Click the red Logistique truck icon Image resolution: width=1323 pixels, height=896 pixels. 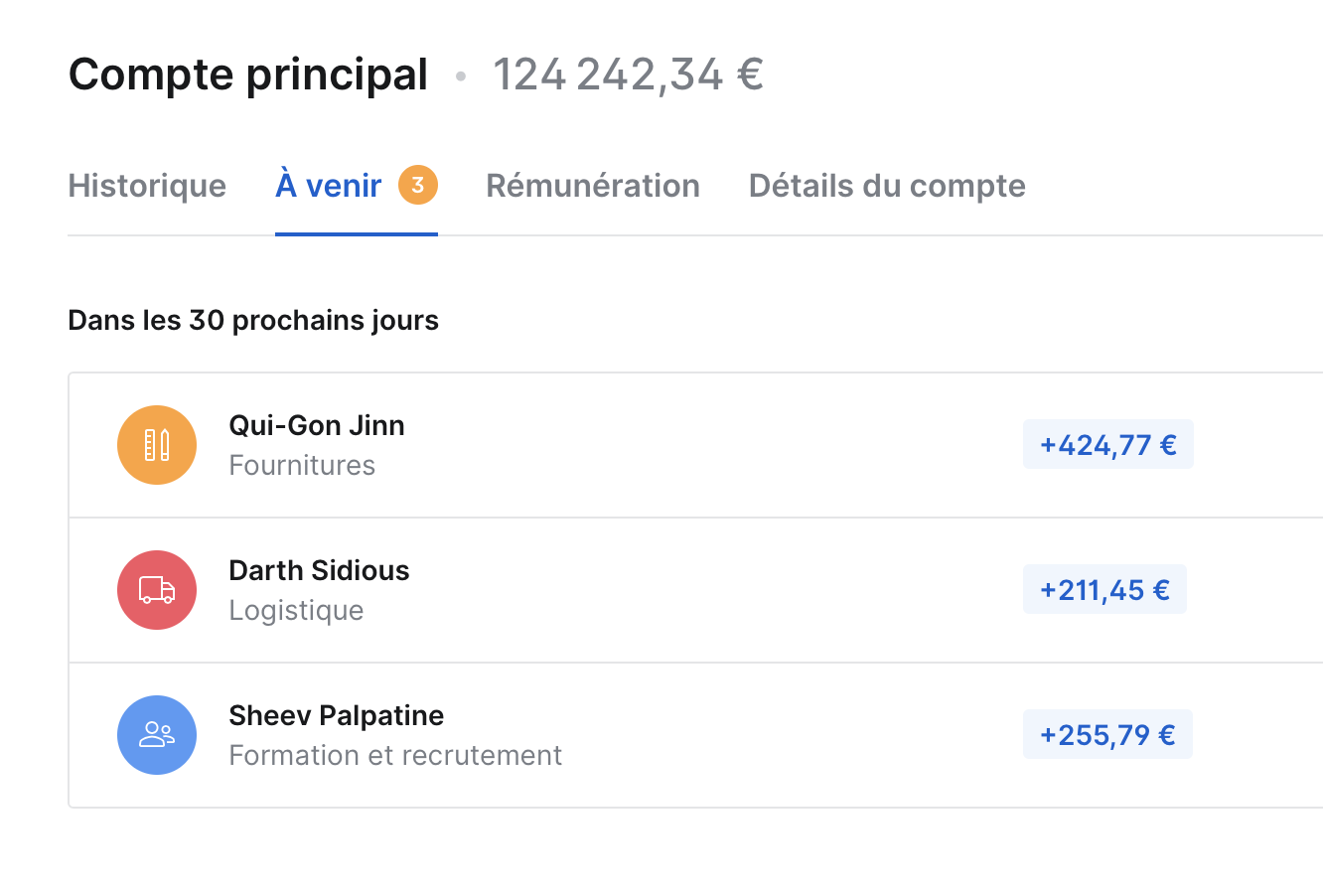tap(157, 590)
